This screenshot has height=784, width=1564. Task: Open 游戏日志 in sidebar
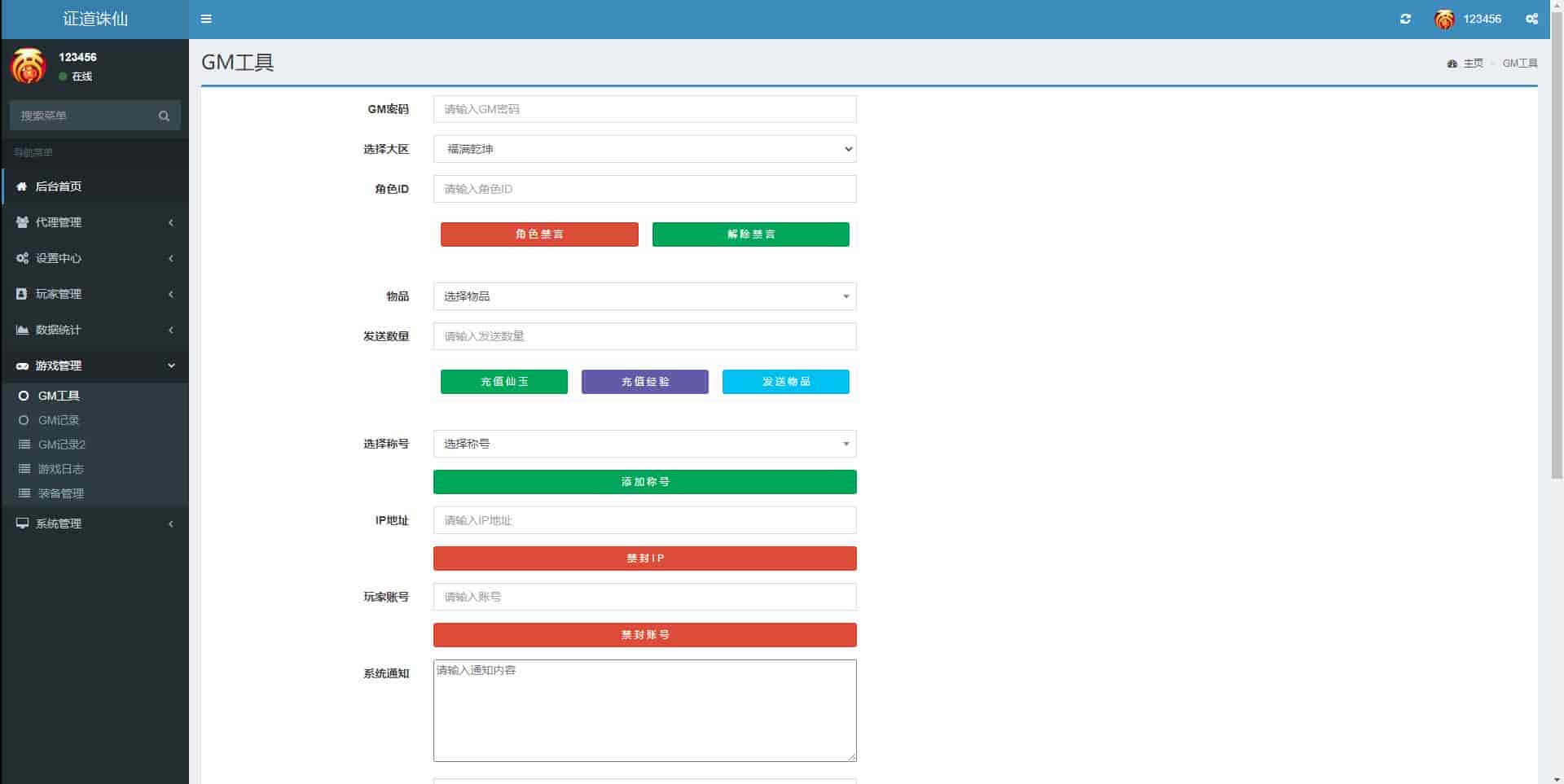coord(60,469)
